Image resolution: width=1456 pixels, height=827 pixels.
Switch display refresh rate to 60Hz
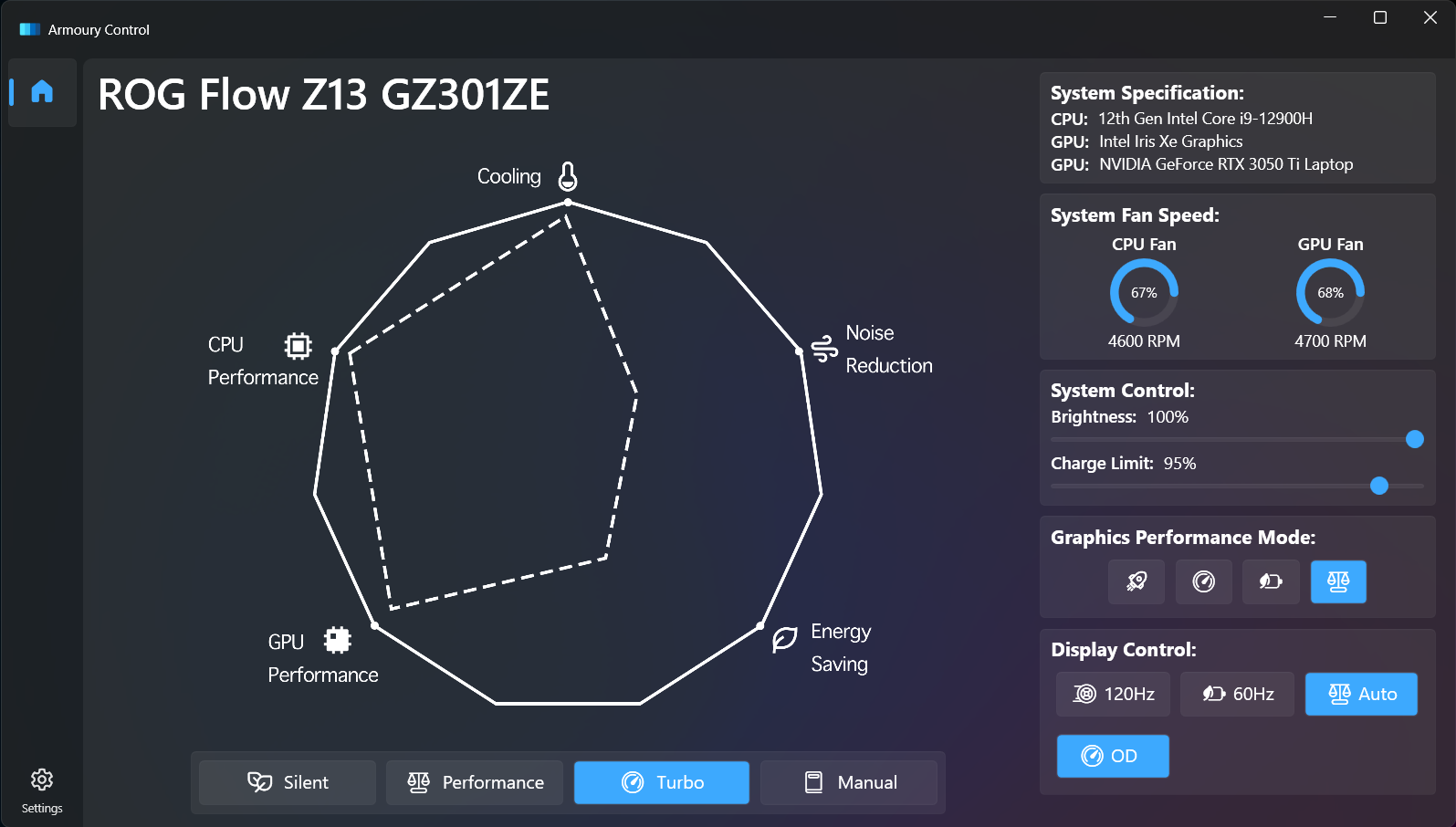pos(1238,694)
